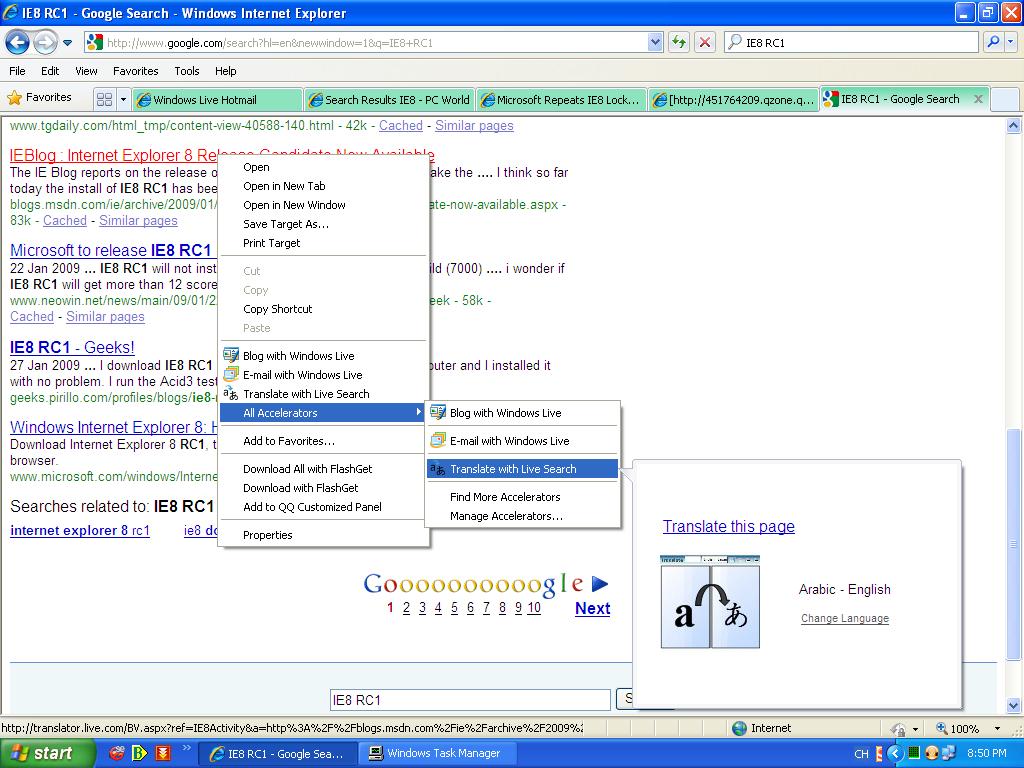The image size is (1024, 768).
Task: Click the Quick Tabs grid icon
Action: pyautogui.click(x=104, y=99)
